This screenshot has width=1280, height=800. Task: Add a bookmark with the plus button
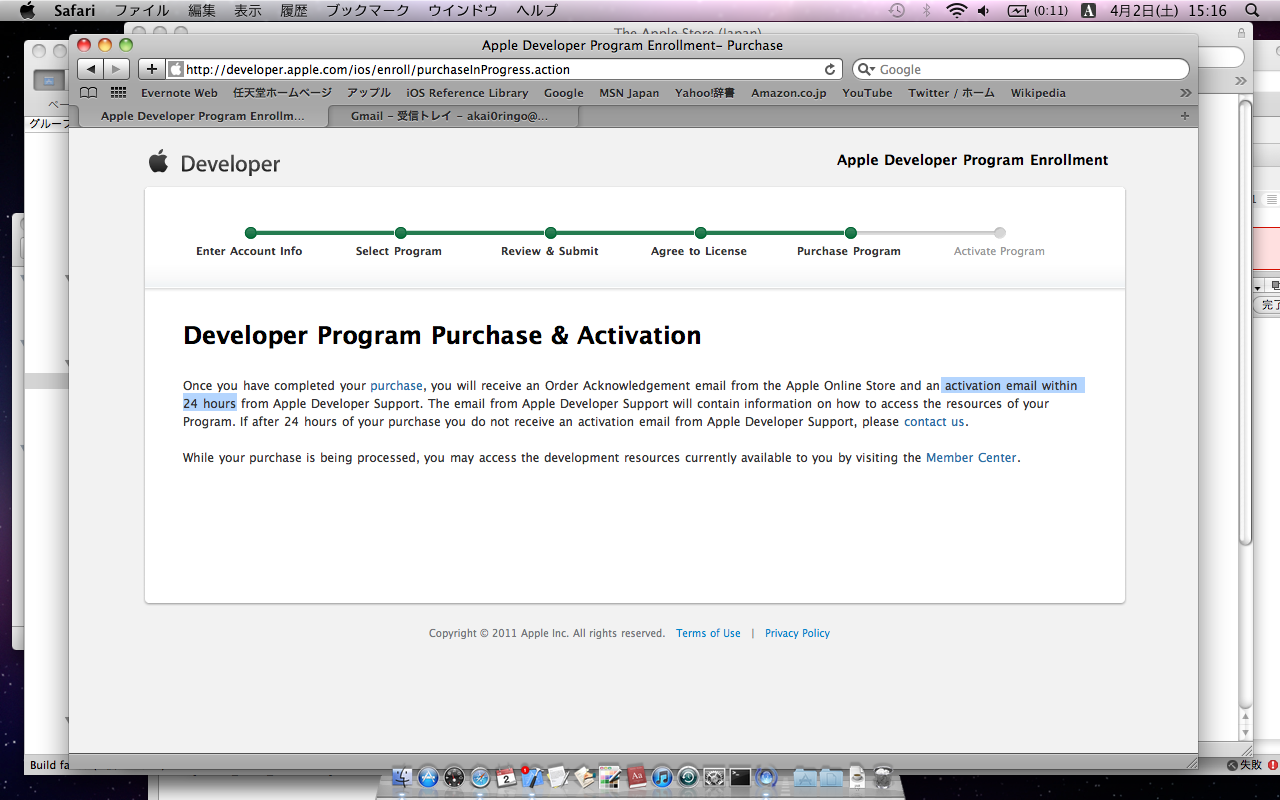pos(152,69)
